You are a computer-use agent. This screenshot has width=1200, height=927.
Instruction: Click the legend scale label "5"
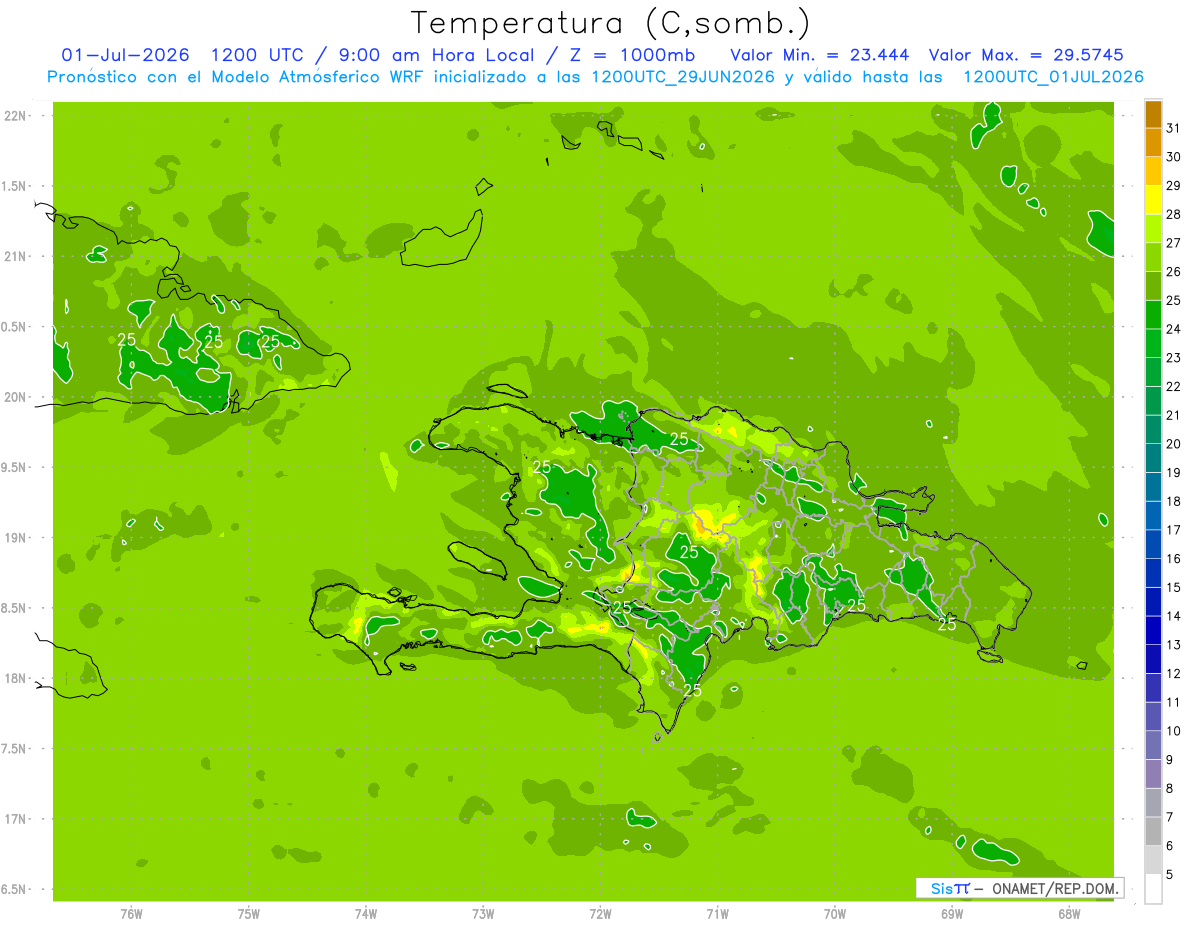[x=1169, y=875]
